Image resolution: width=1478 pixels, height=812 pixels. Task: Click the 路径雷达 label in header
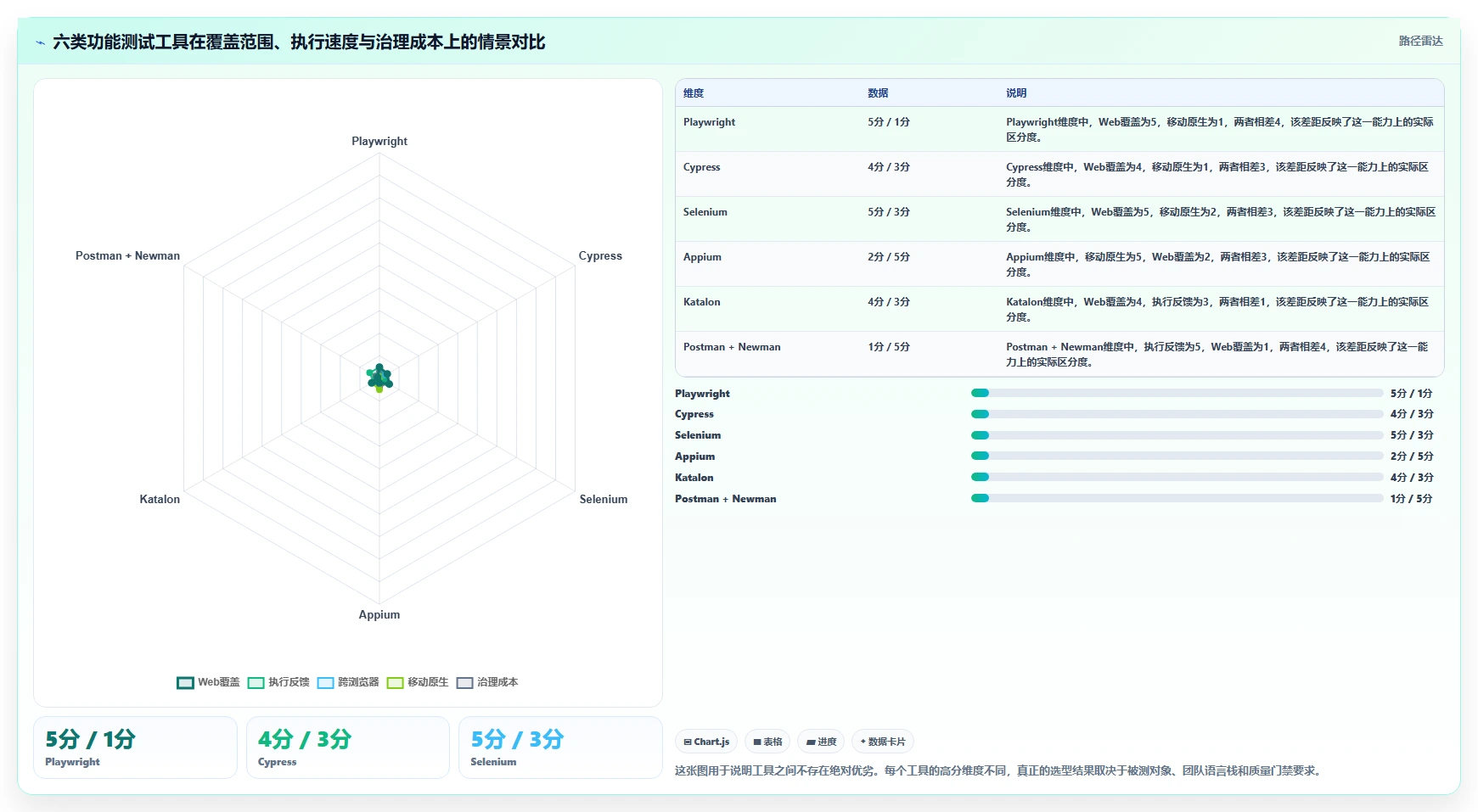[1420, 41]
